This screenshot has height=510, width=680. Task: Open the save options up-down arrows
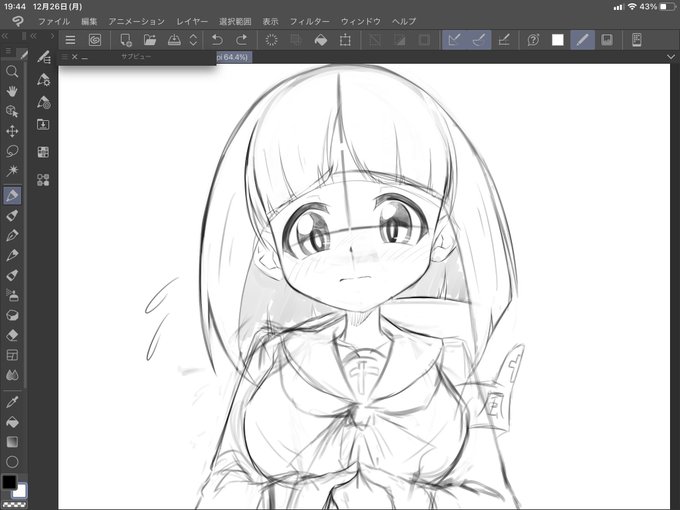[x=193, y=40]
